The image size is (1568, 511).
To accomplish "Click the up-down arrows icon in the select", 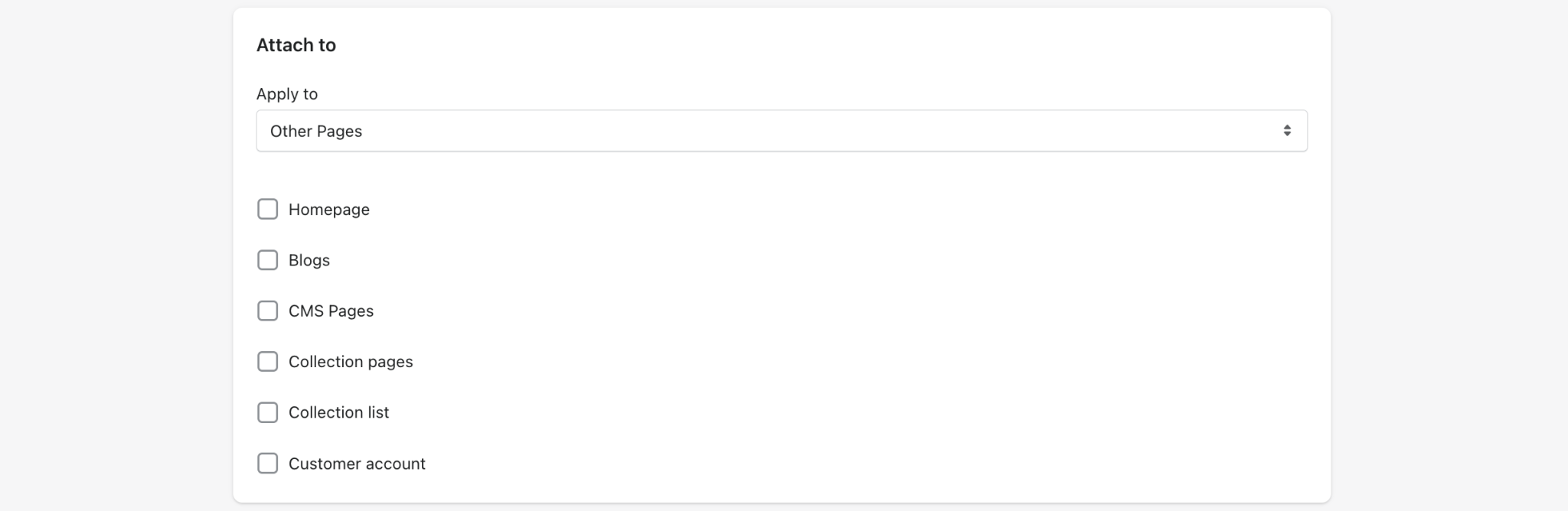I will coord(1287,131).
